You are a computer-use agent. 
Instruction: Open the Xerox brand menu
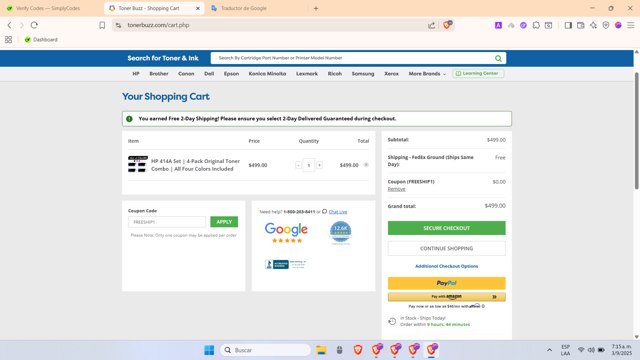pos(391,74)
